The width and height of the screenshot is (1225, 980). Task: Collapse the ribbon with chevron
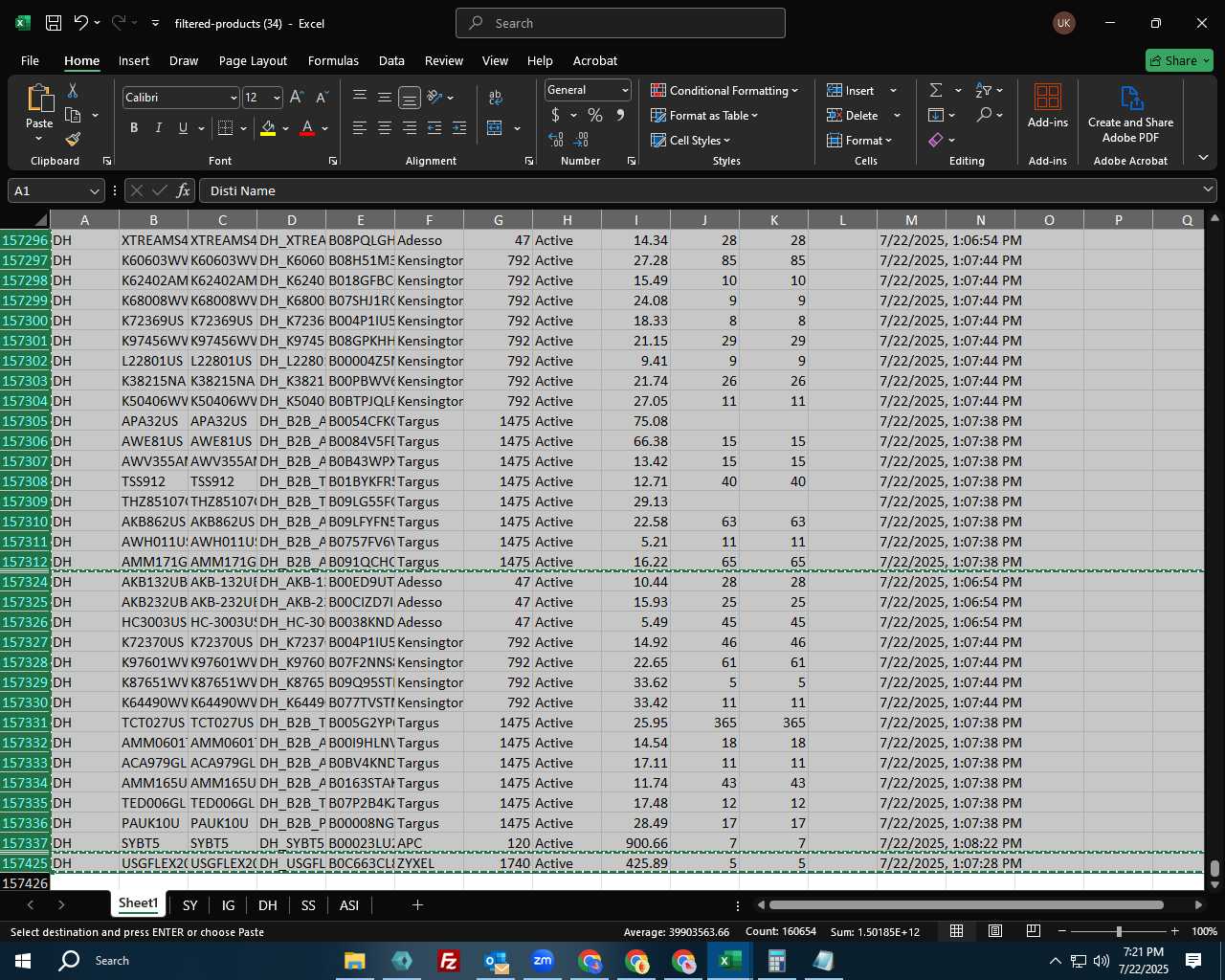(x=1203, y=158)
